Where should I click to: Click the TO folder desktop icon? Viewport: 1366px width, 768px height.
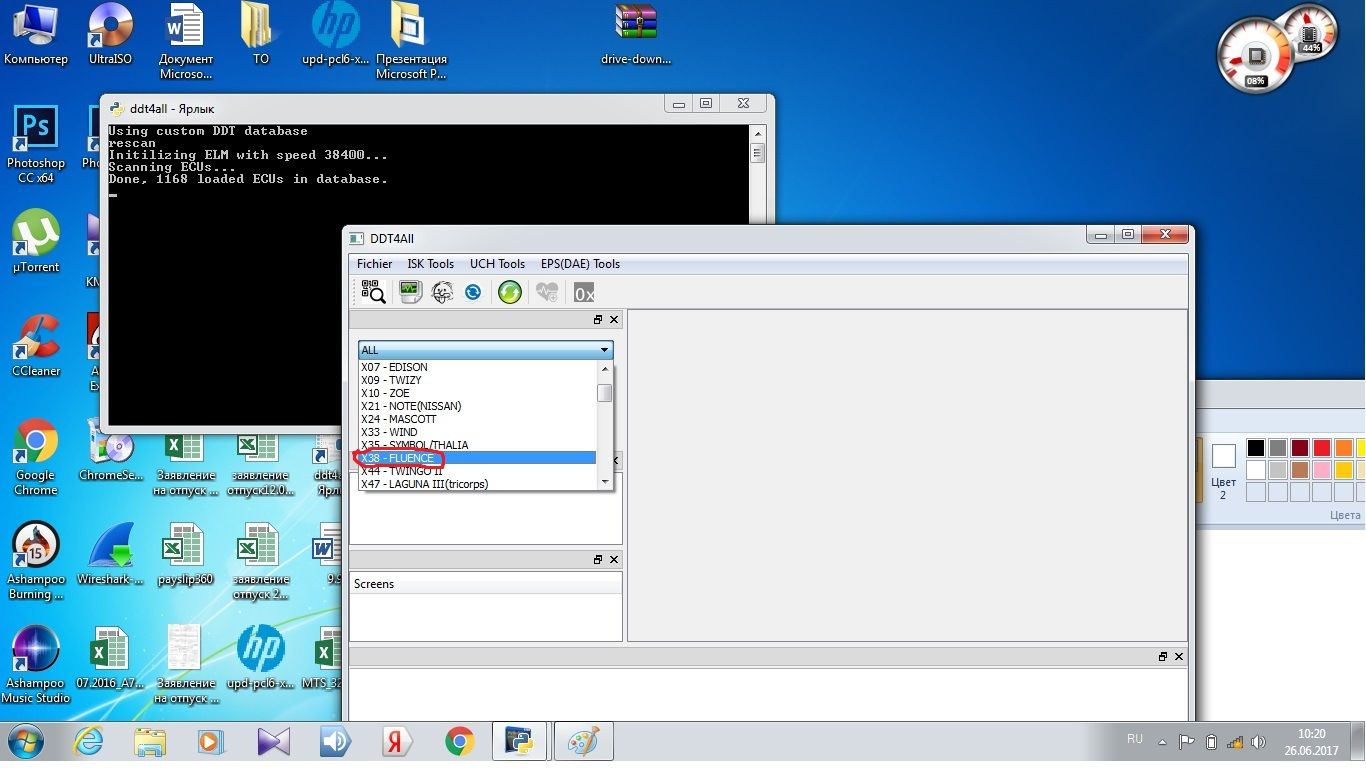coord(260,35)
